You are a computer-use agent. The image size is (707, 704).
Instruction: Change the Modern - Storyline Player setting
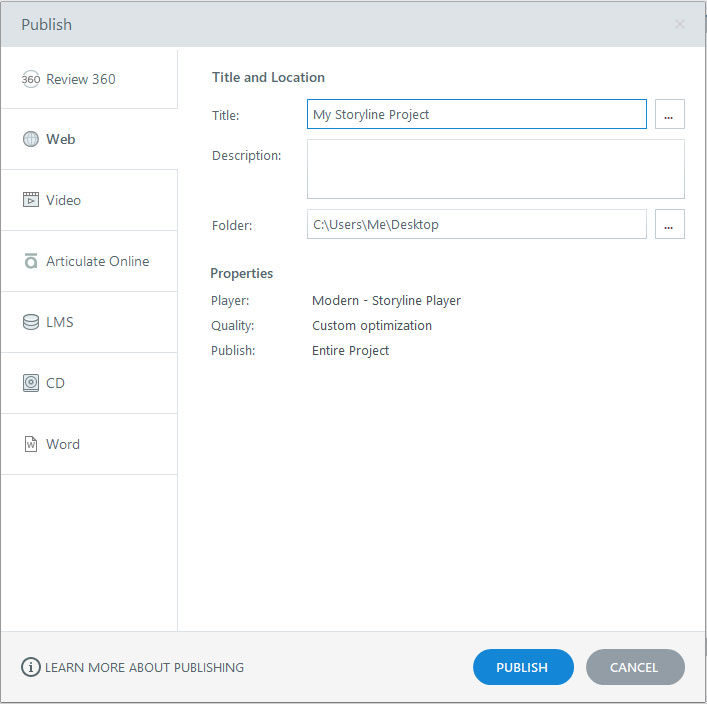pyautogui.click(x=386, y=300)
